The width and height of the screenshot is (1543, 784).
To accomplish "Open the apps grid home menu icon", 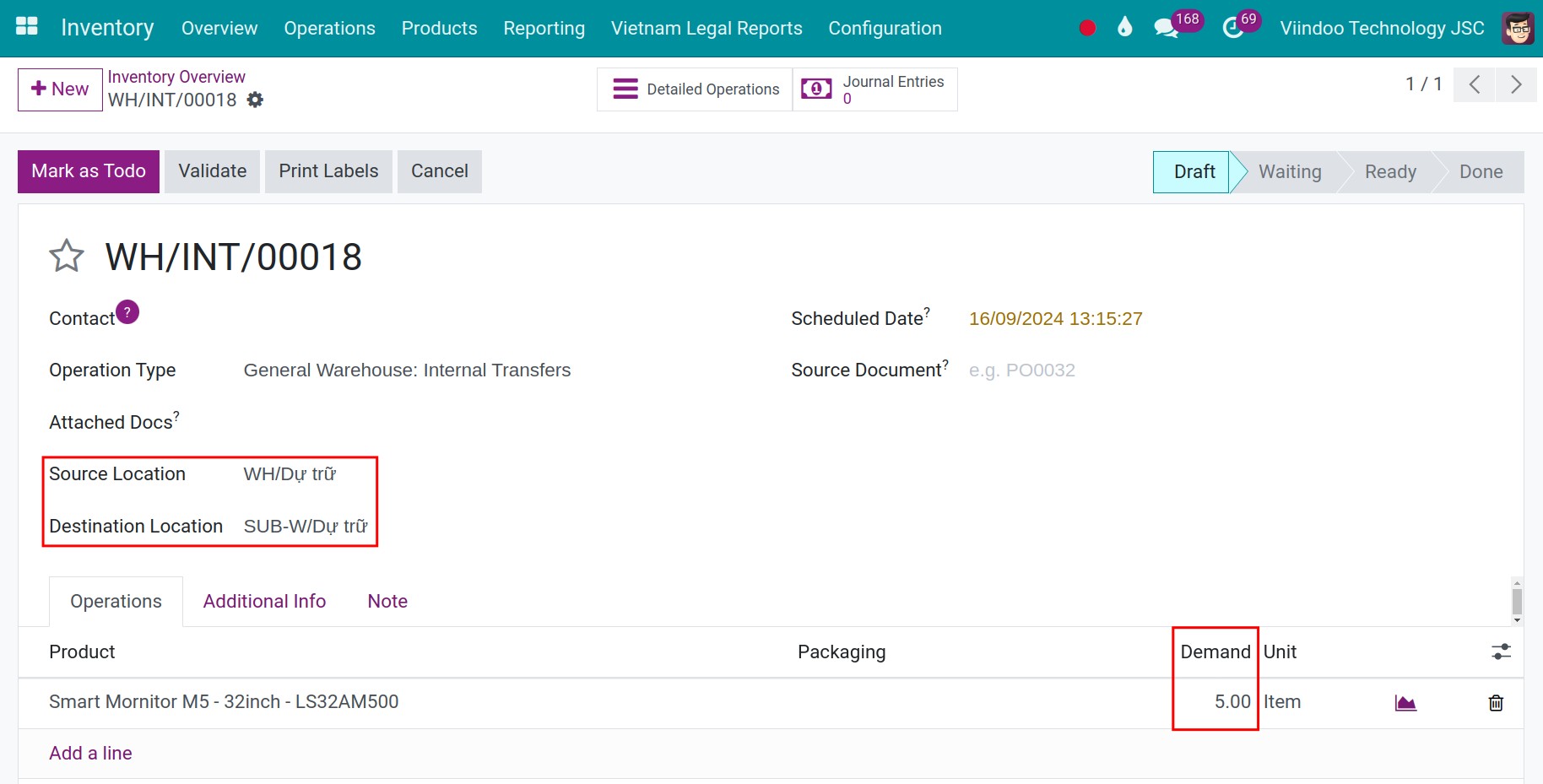I will [27, 27].
